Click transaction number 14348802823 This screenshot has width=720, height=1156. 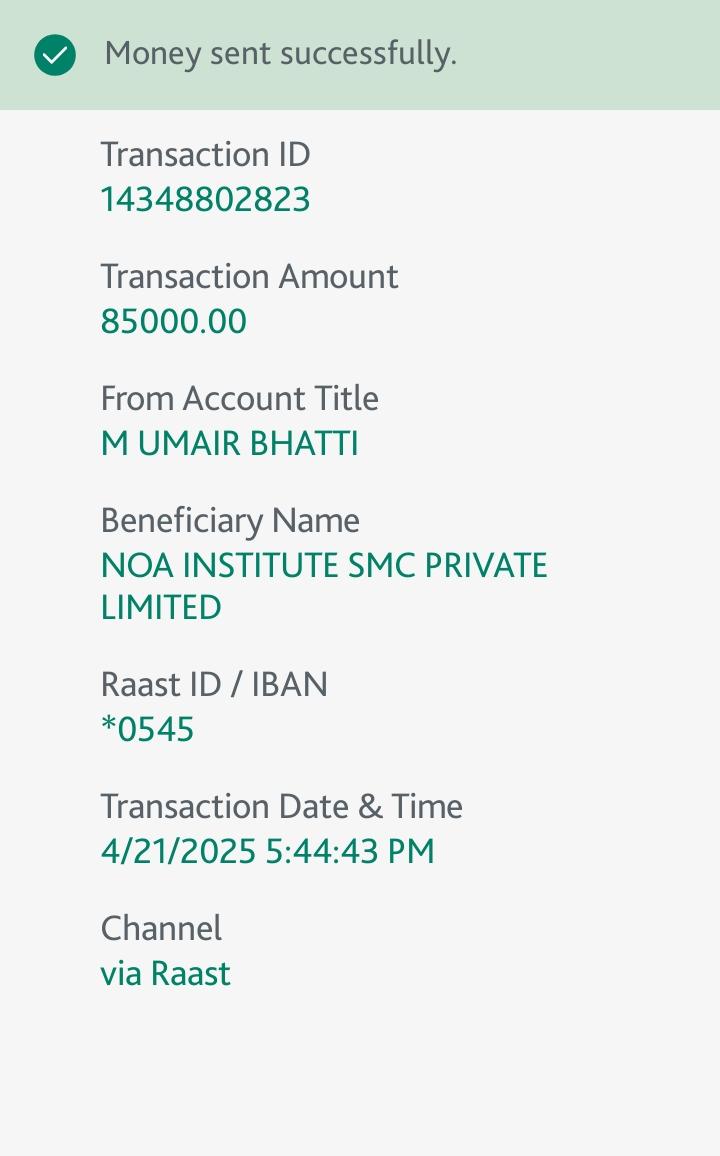[205, 200]
